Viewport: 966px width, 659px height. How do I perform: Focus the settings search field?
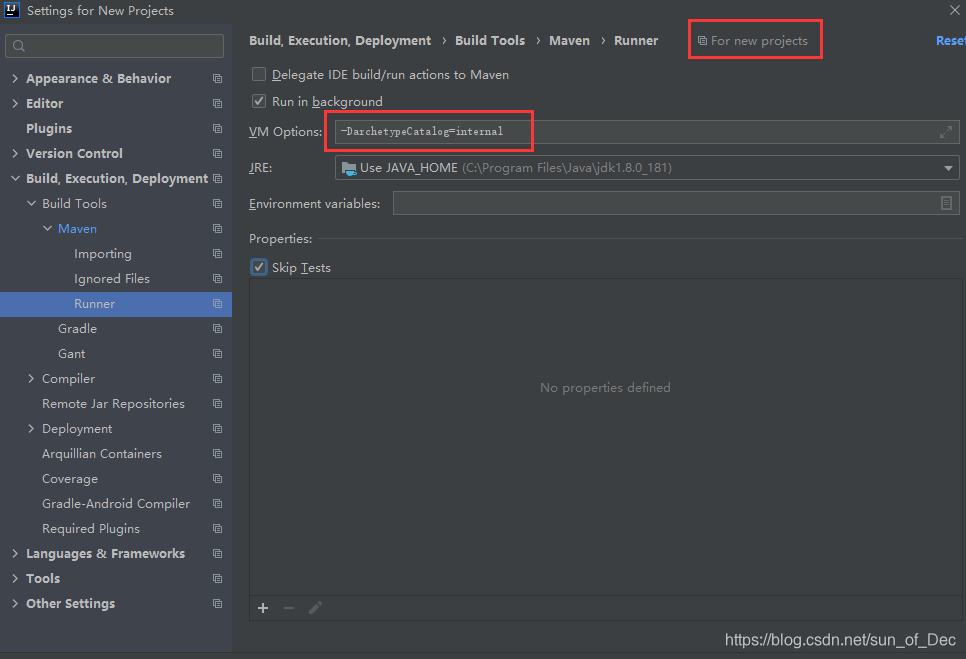[115, 46]
